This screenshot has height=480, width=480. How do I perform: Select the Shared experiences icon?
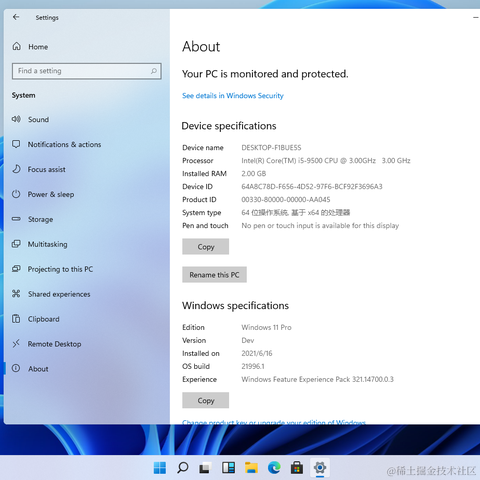(x=16, y=294)
